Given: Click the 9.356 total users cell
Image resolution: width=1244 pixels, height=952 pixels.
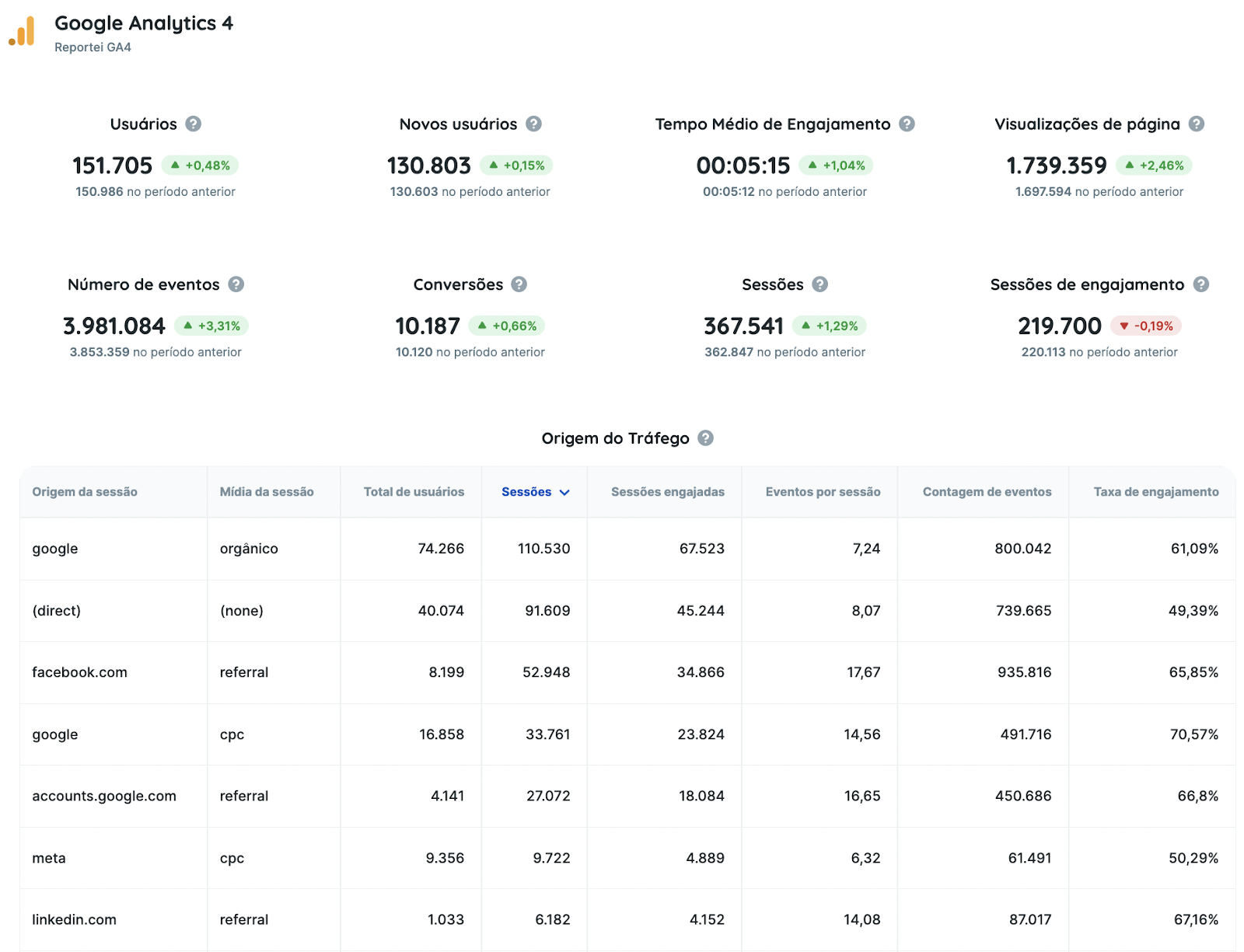Looking at the screenshot, I should coord(445,858).
